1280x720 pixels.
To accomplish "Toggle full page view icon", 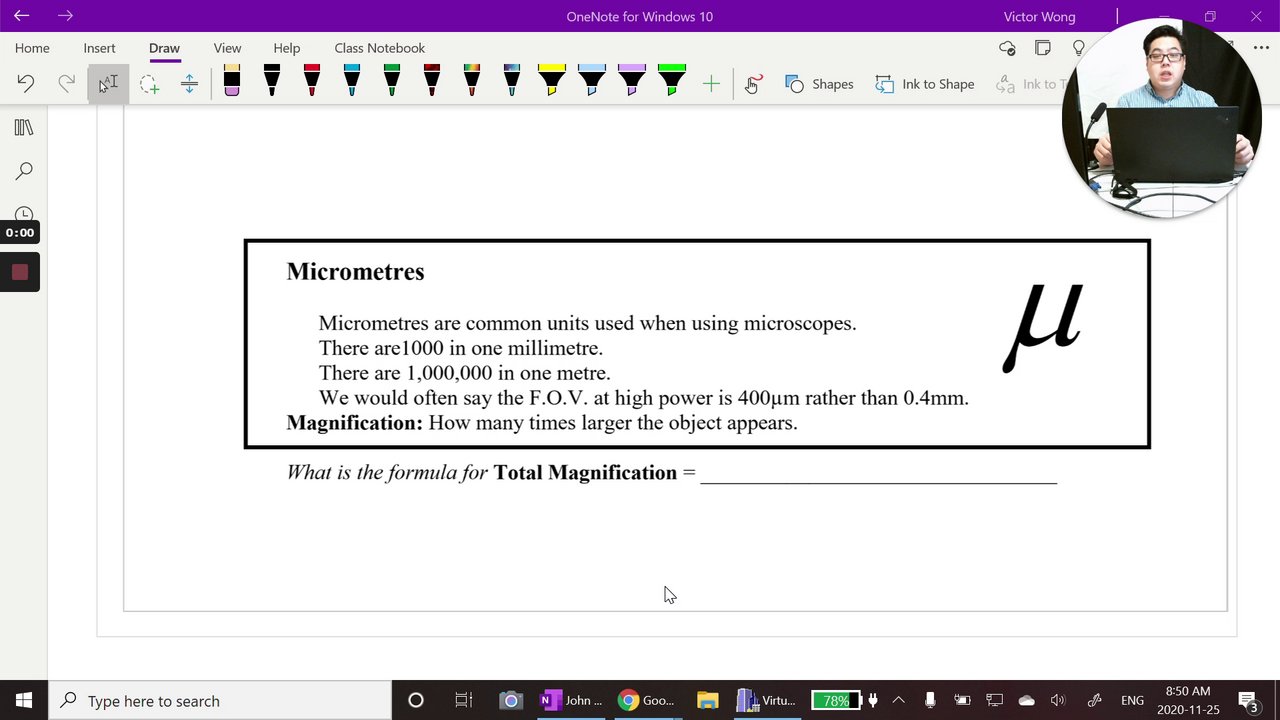I will (x=1043, y=48).
